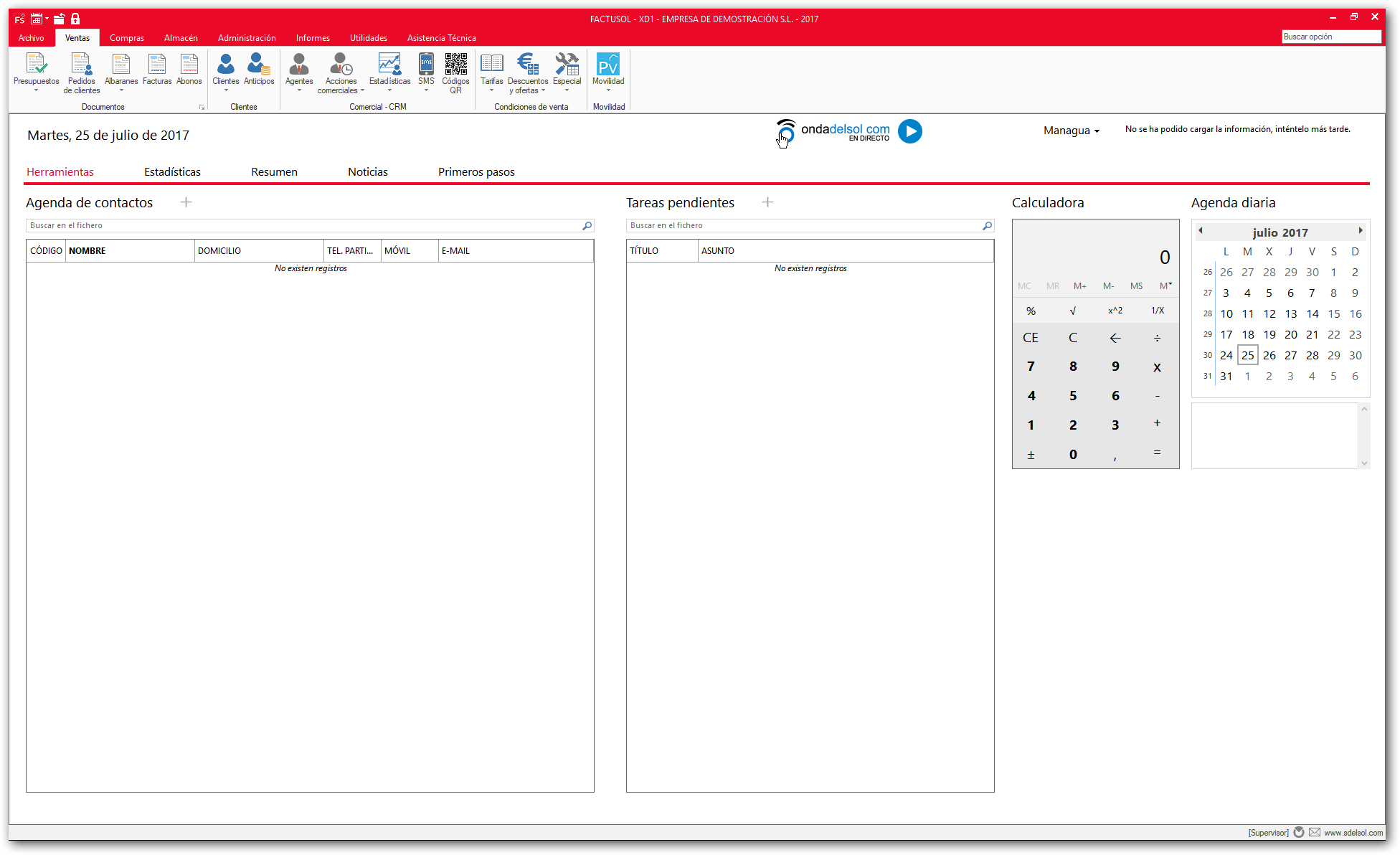Switch to the Estadísticas tab
The height and width of the screenshot is (855, 1400).
coord(172,172)
